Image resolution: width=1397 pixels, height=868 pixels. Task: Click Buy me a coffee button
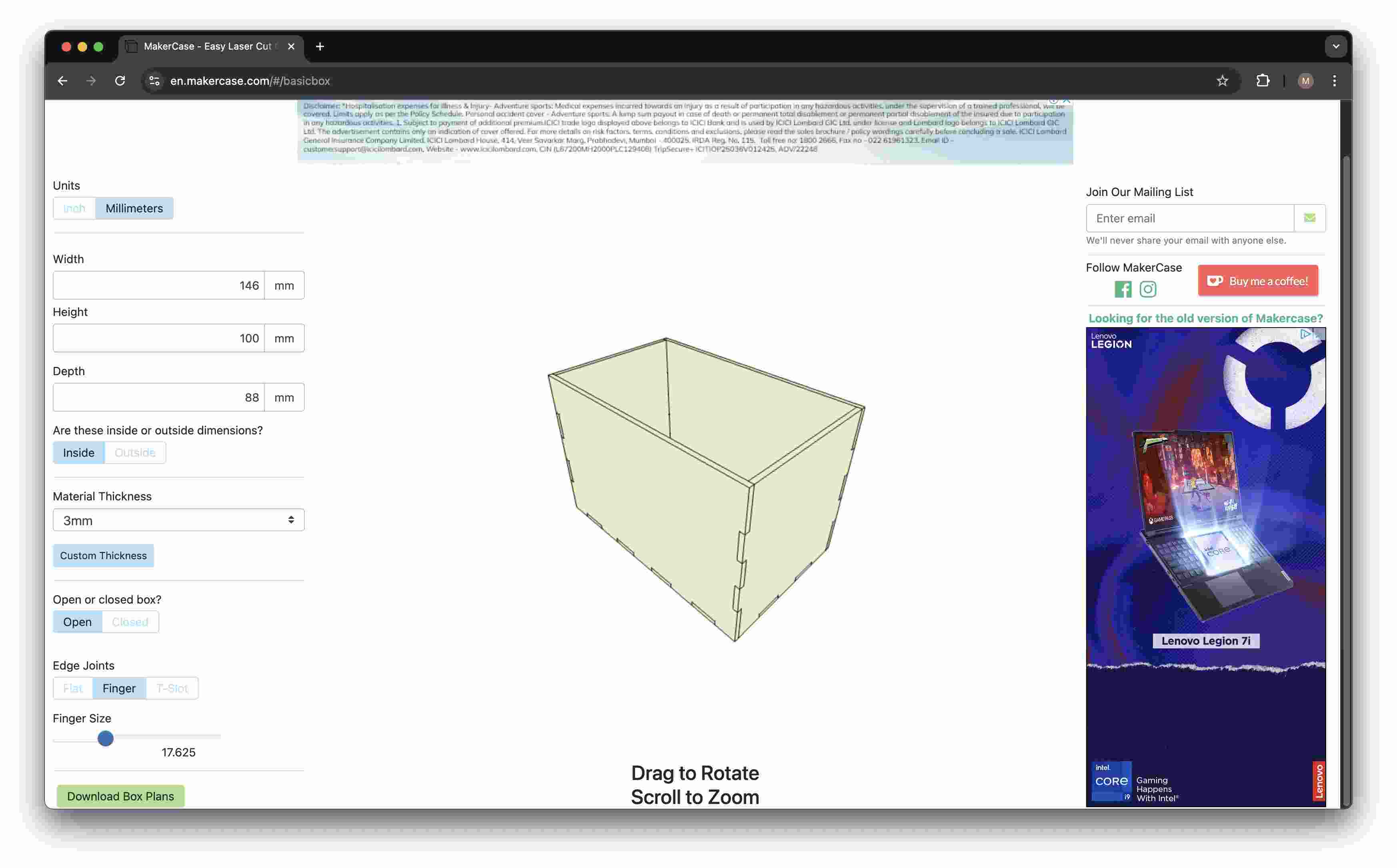coord(1258,281)
